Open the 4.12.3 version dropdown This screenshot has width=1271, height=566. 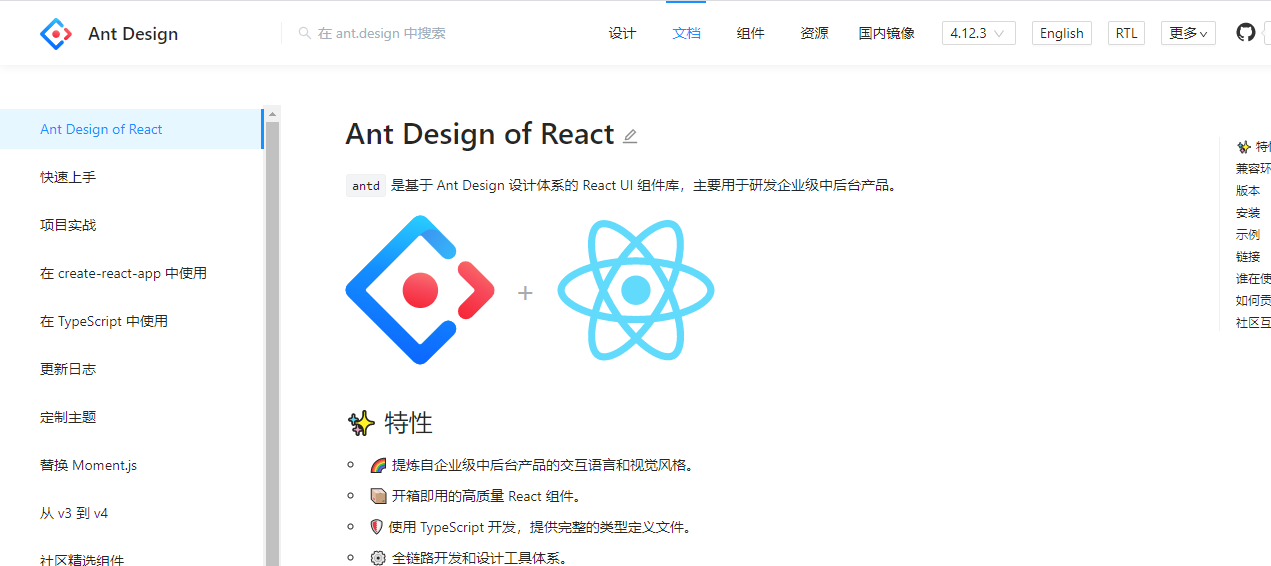979,33
